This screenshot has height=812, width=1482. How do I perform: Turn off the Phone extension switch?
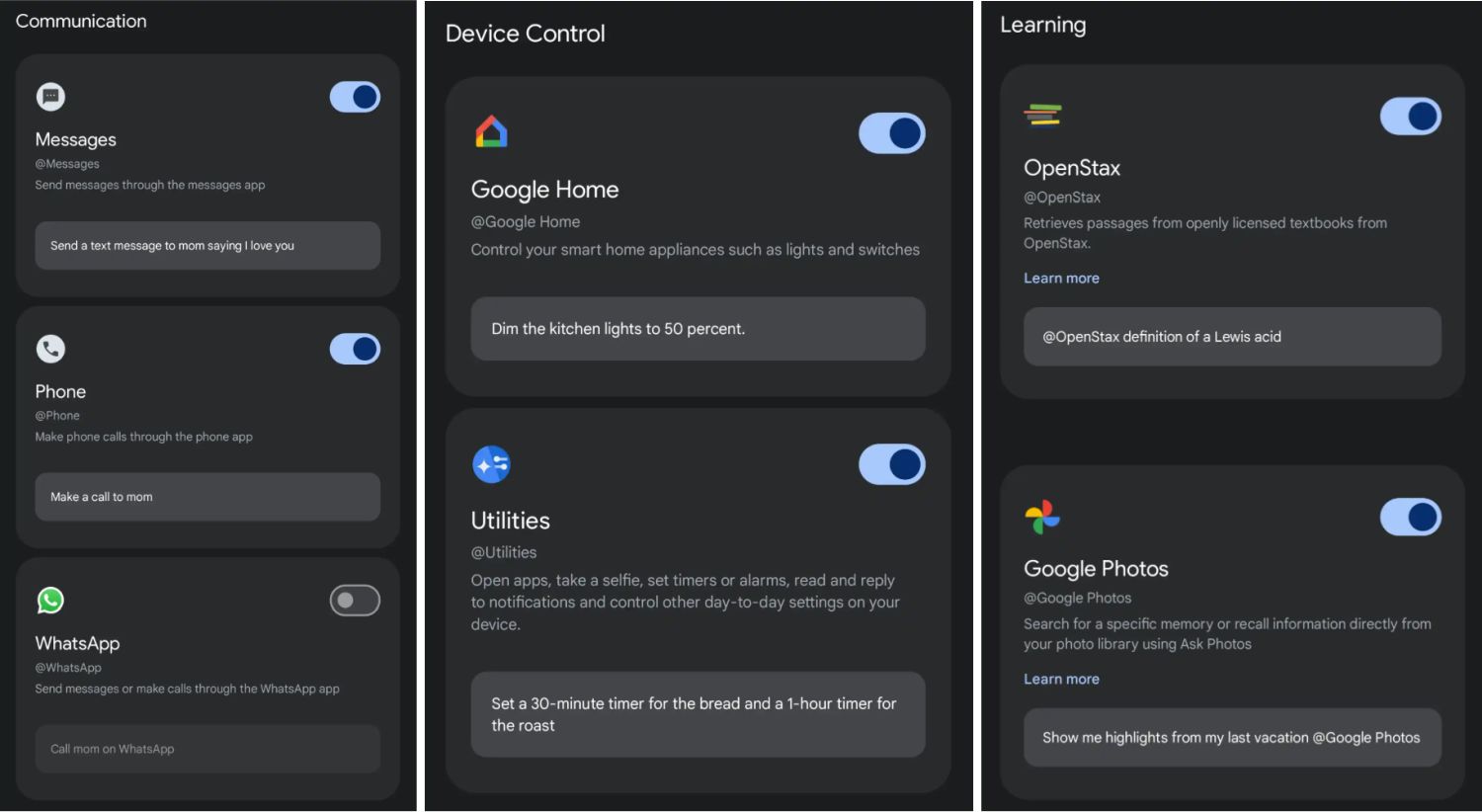(355, 349)
